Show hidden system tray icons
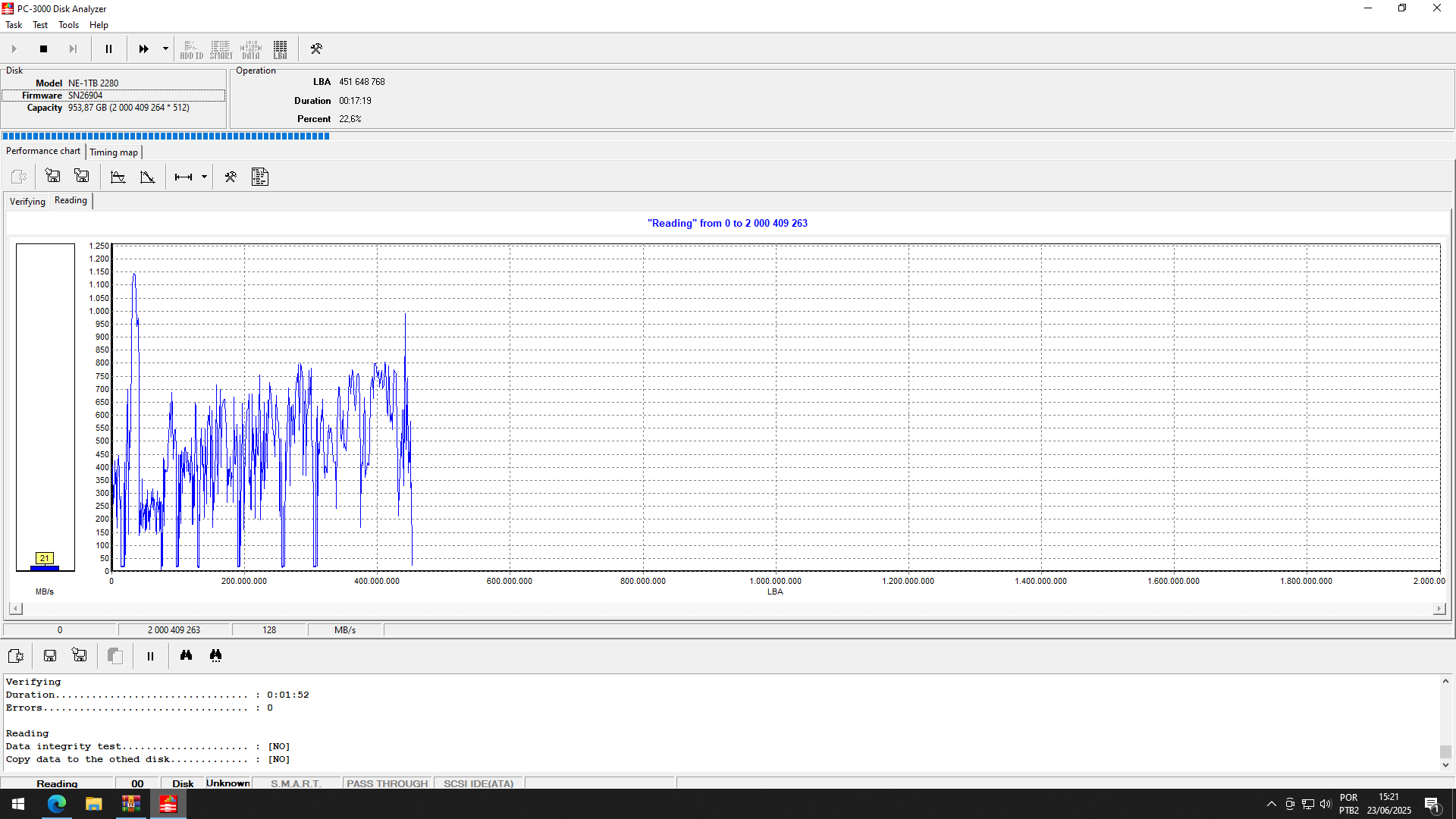The image size is (1456, 819). (1271, 804)
